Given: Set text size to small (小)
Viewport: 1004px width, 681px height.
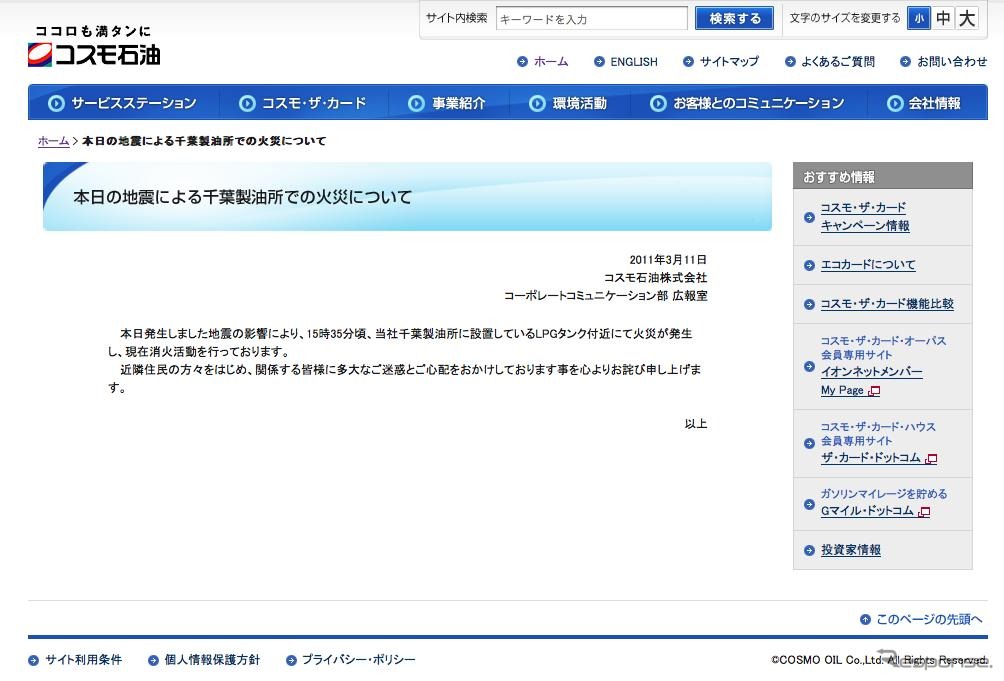Looking at the screenshot, I should coord(918,18).
